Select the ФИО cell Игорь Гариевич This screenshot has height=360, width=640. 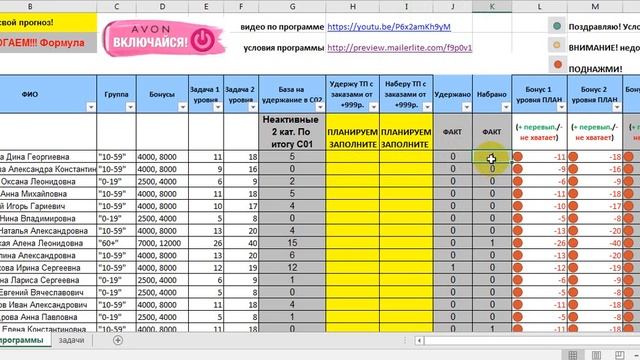[x=48, y=206]
